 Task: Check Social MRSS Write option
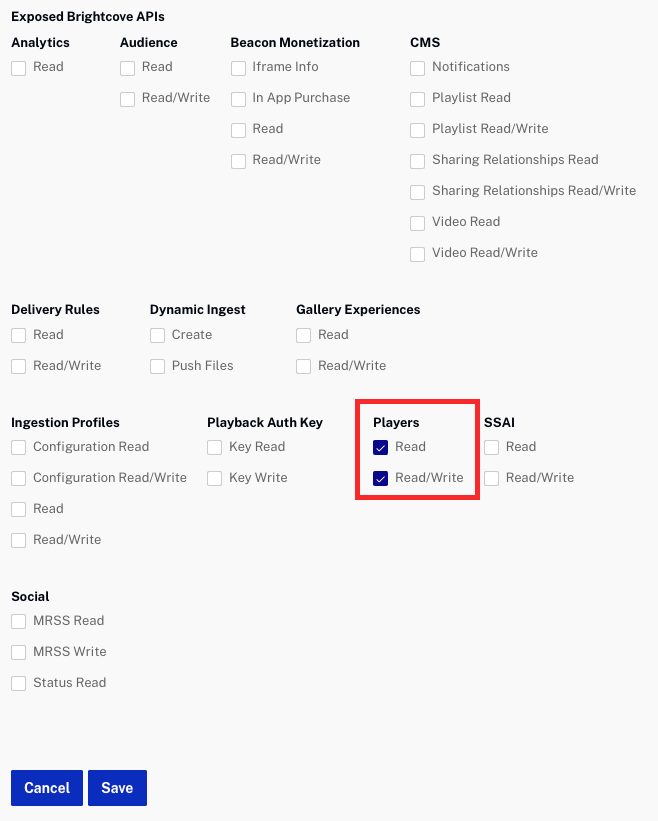19,653
